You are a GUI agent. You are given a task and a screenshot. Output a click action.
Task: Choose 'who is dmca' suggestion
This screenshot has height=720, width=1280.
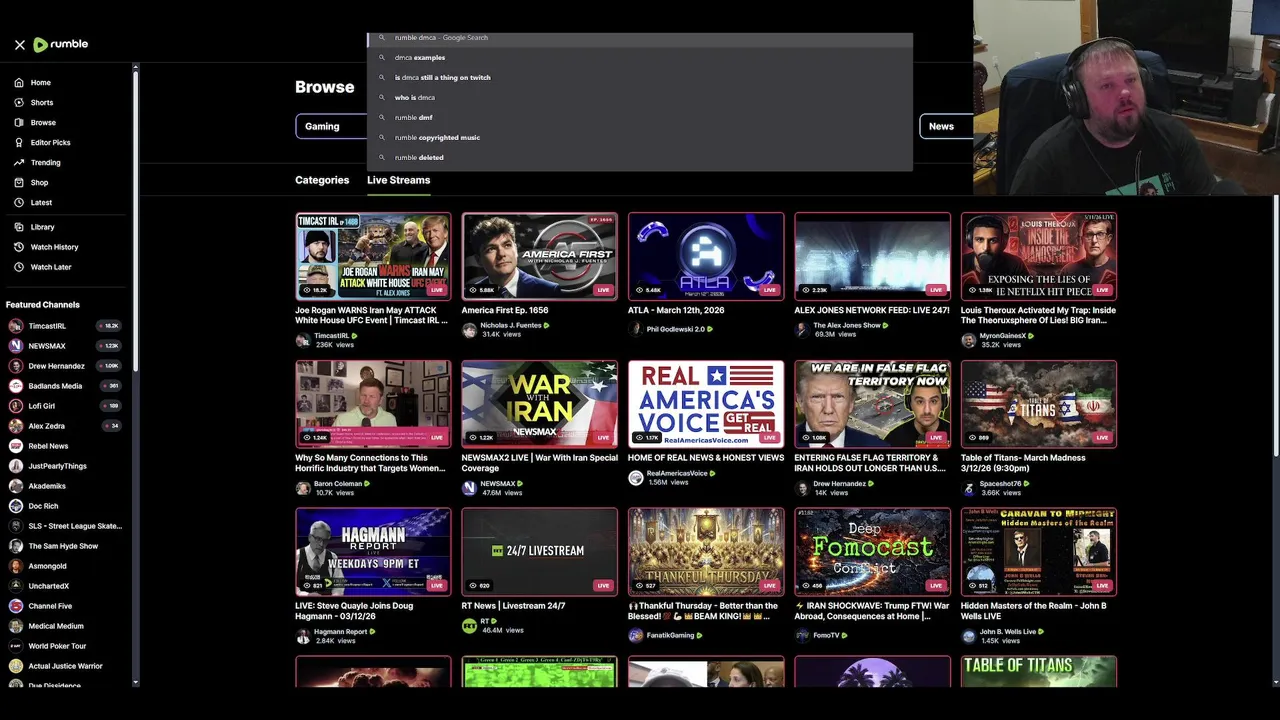(640, 97)
